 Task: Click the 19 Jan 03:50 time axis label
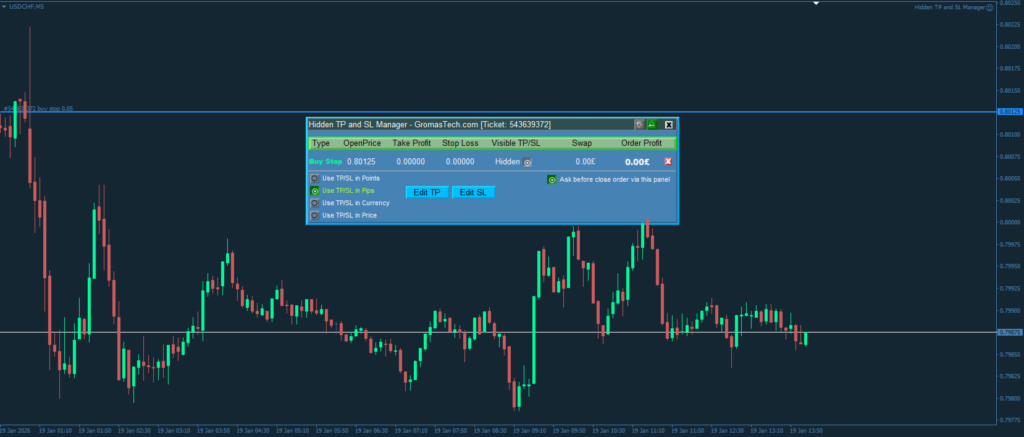coord(213,431)
